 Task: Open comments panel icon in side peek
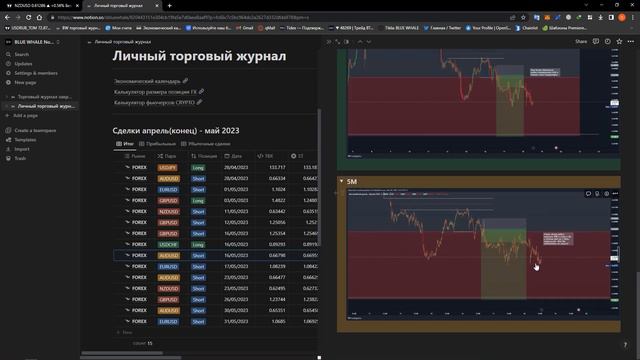(596, 42)
